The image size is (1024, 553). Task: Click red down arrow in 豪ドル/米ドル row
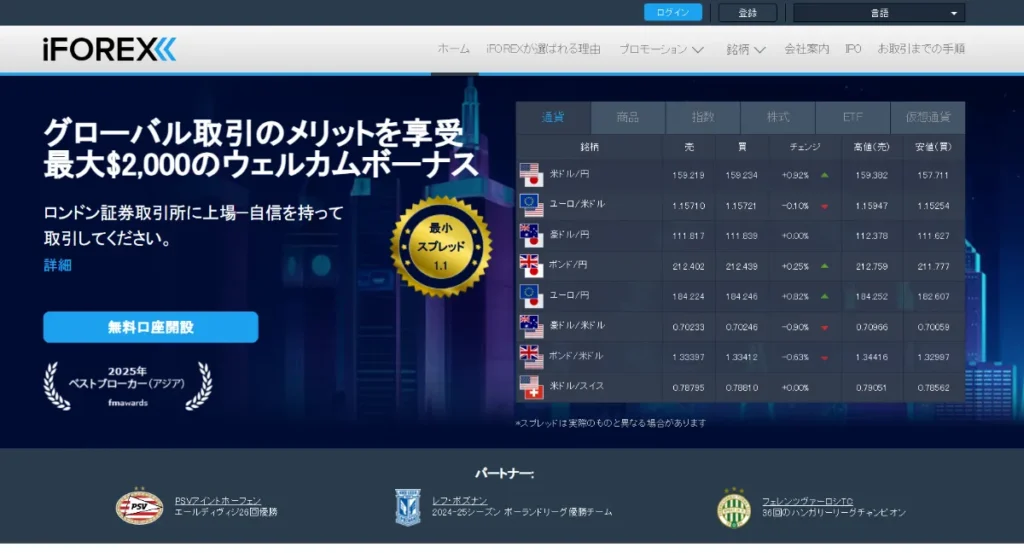click(x=825, y=328)
